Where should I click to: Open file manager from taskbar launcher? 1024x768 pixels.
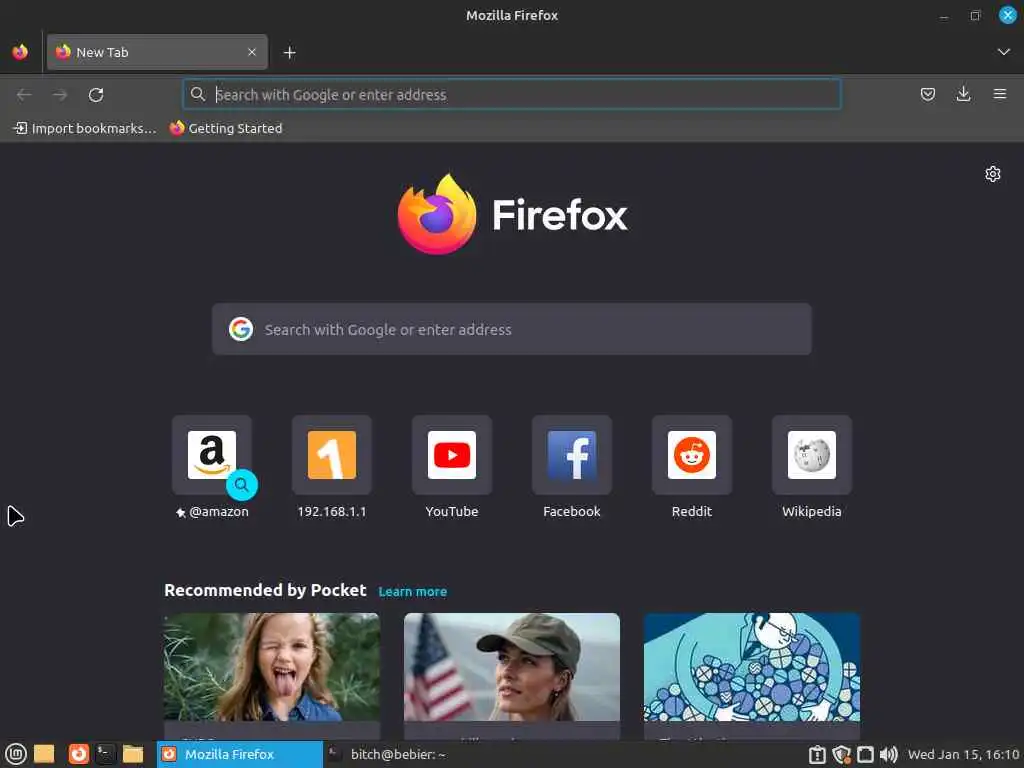click(133, 754)
